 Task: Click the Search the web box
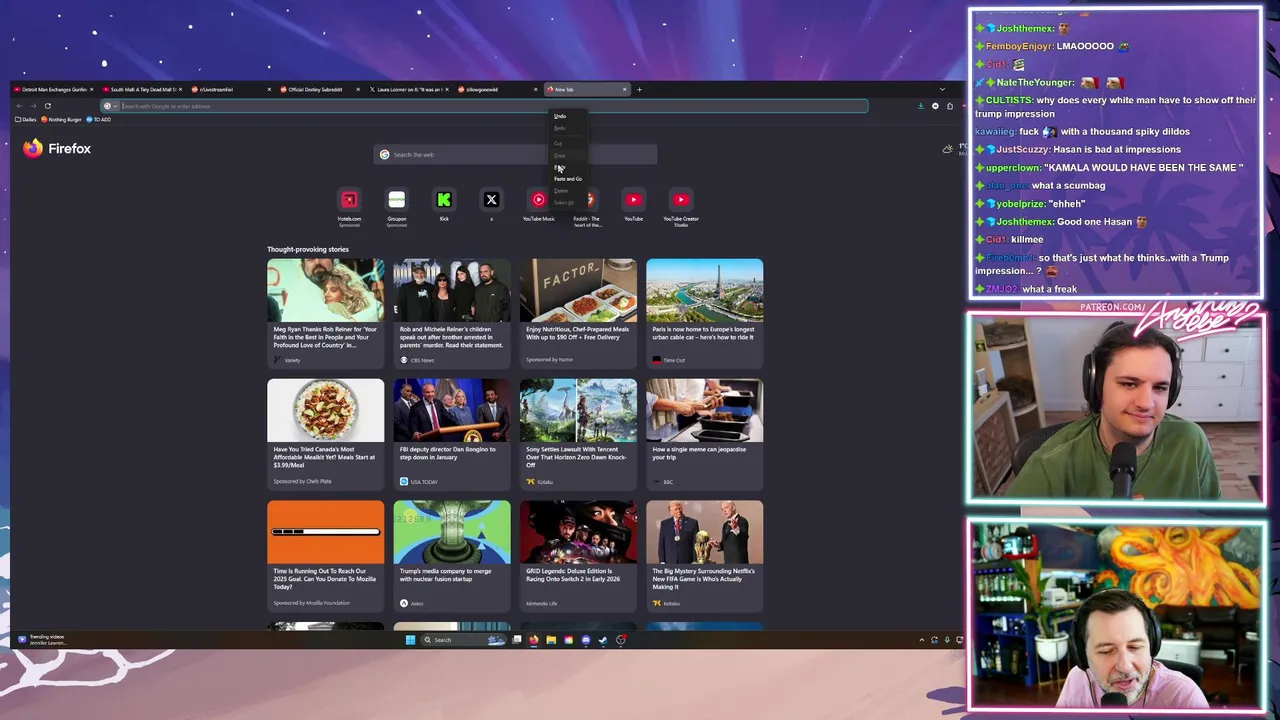(x=516, y=154)
